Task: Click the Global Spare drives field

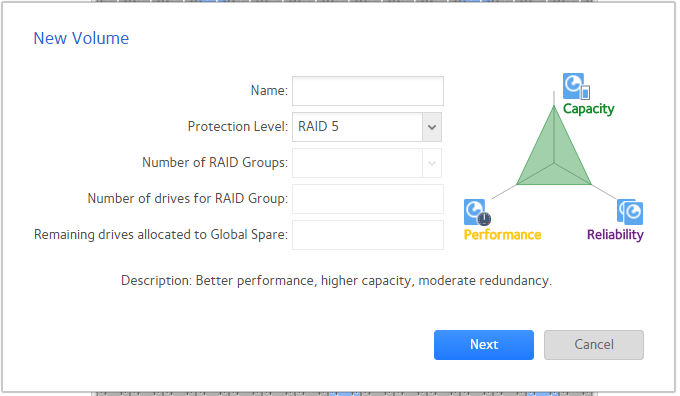Action: click(x=368, y=235)
